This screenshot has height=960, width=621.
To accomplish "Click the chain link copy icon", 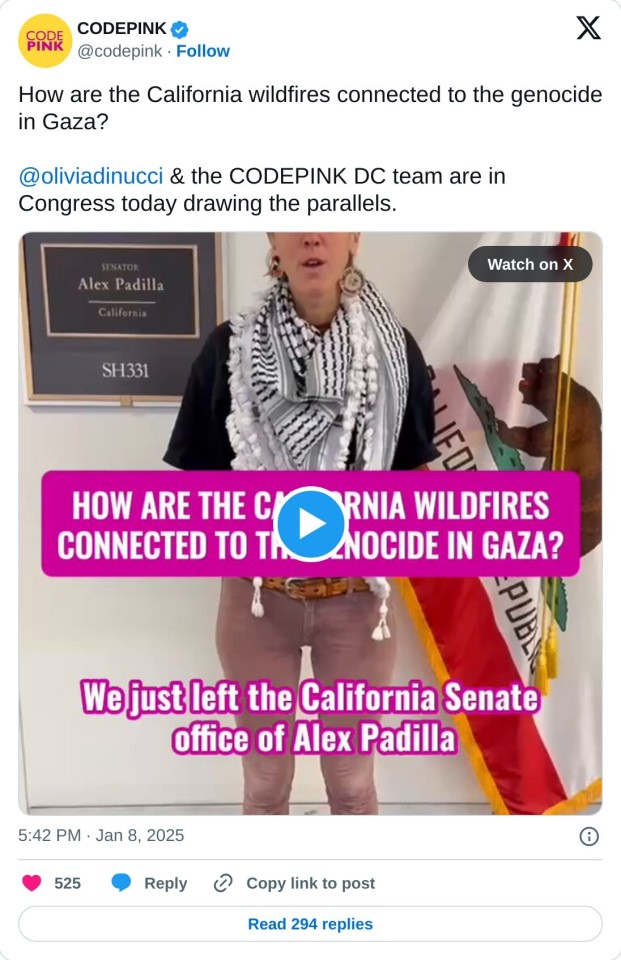I will coord(222,883).
